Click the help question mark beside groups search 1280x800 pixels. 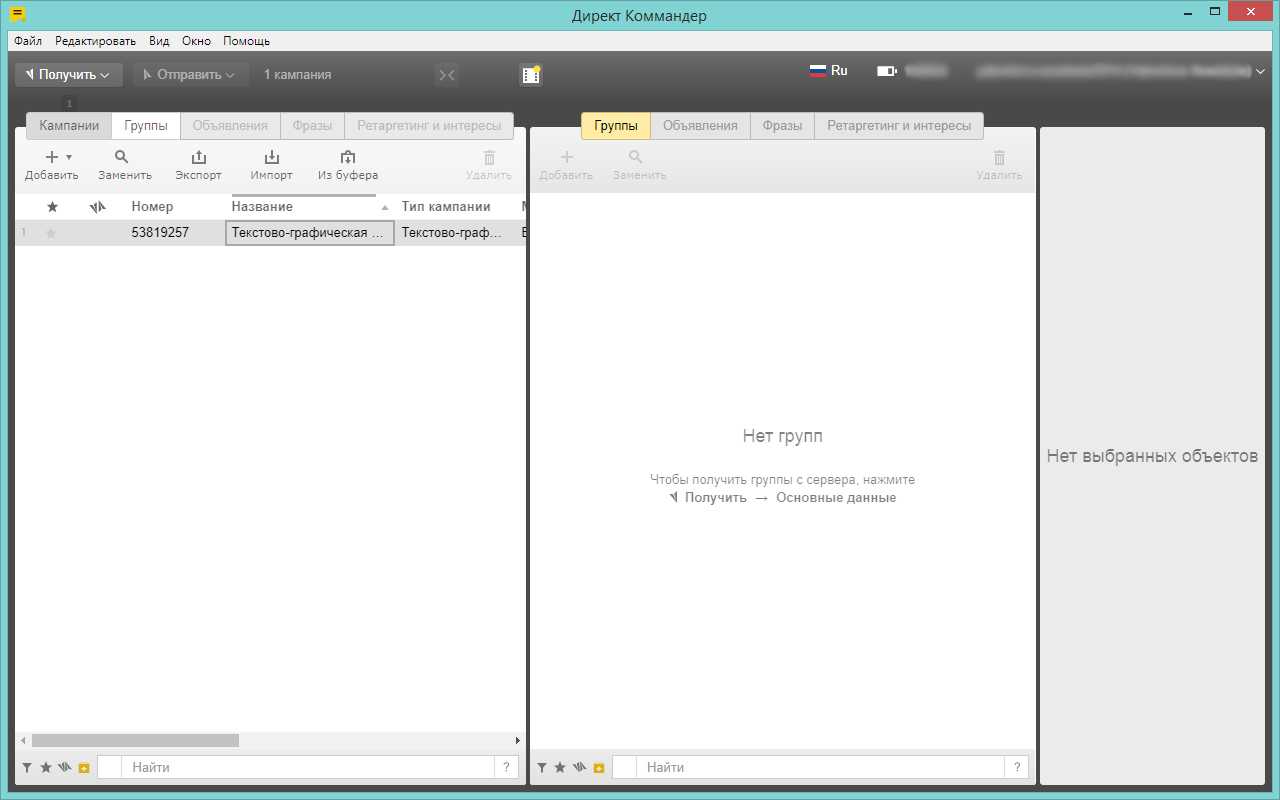point(1017,768)
